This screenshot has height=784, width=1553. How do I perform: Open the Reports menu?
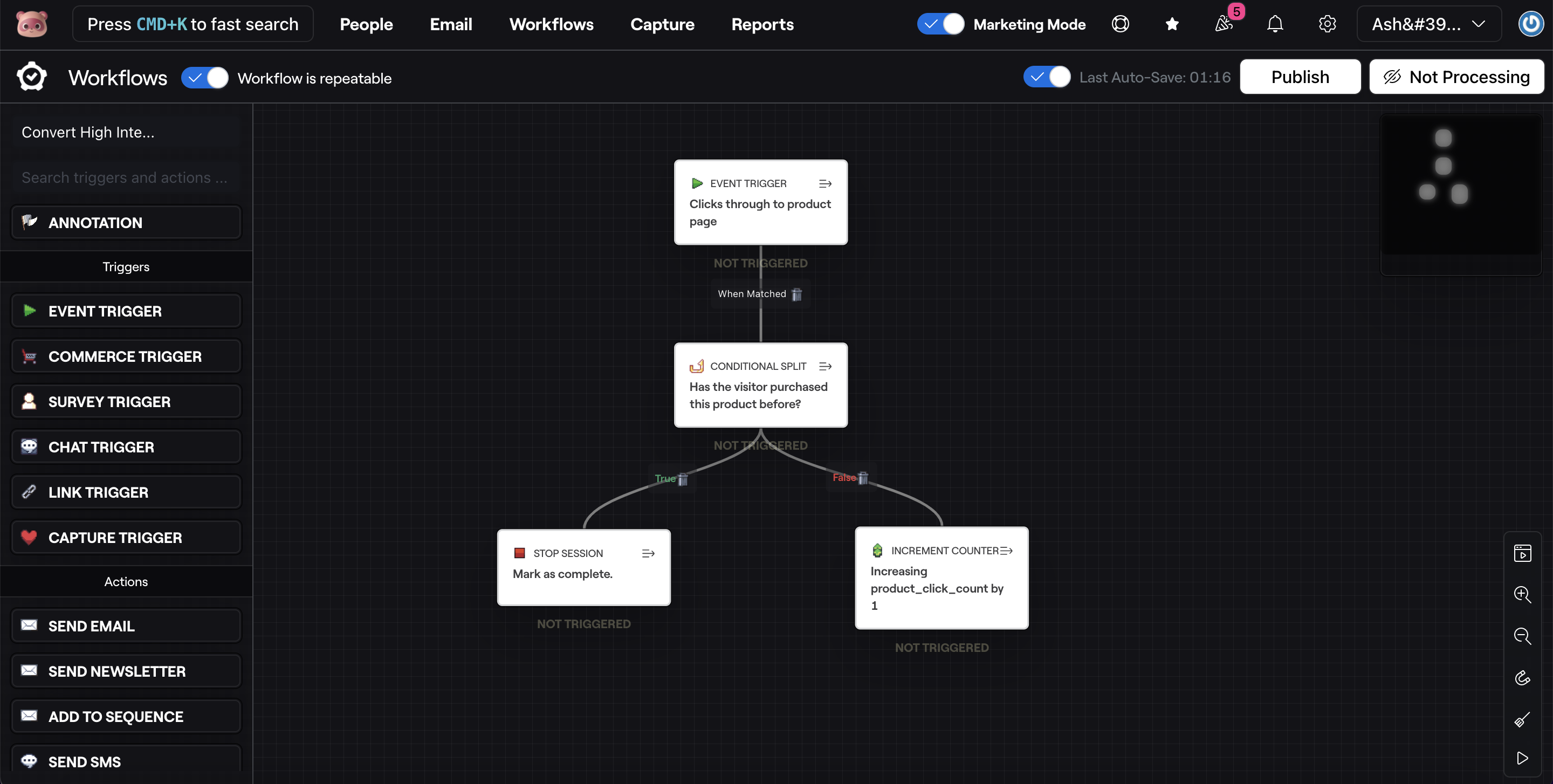coord(762,24)
